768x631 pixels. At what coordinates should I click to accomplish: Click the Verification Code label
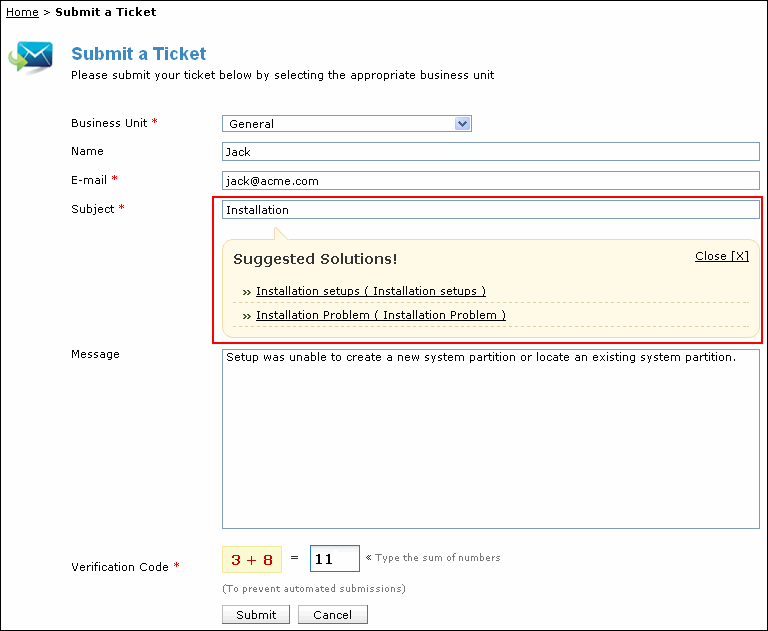coord(120,567)
